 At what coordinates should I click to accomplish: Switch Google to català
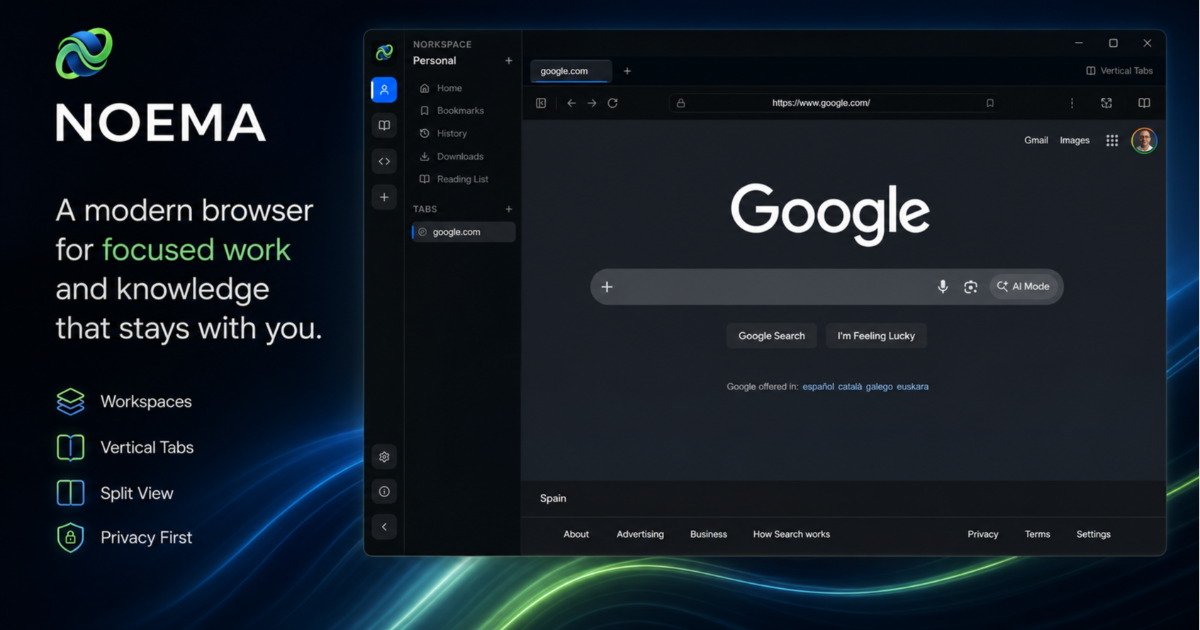tap(850, 386)
